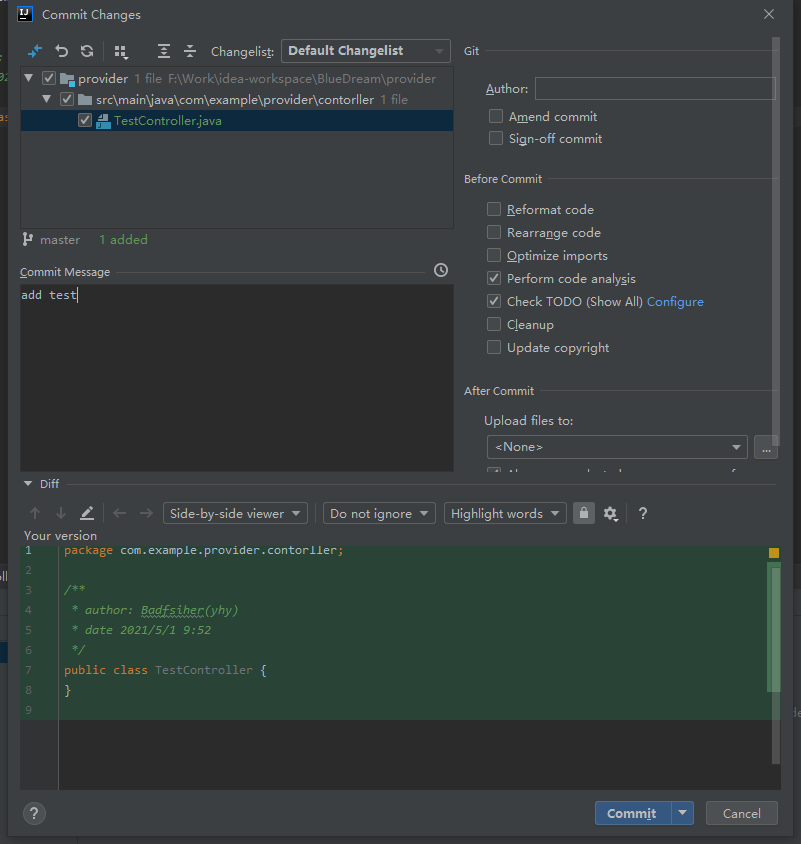Click the Configure TODO link
The image size is (801, 844).
675,302
